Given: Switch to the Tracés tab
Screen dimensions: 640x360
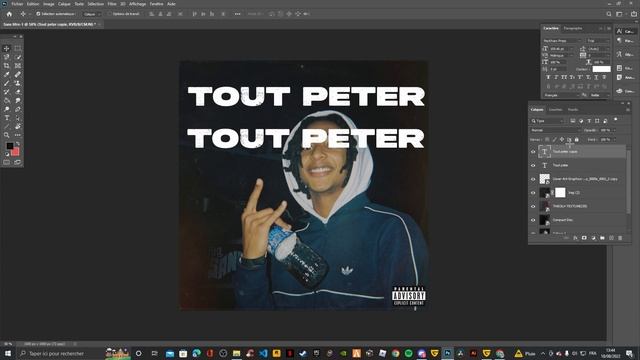Looking at the screenshot, I should click(573, 109).
